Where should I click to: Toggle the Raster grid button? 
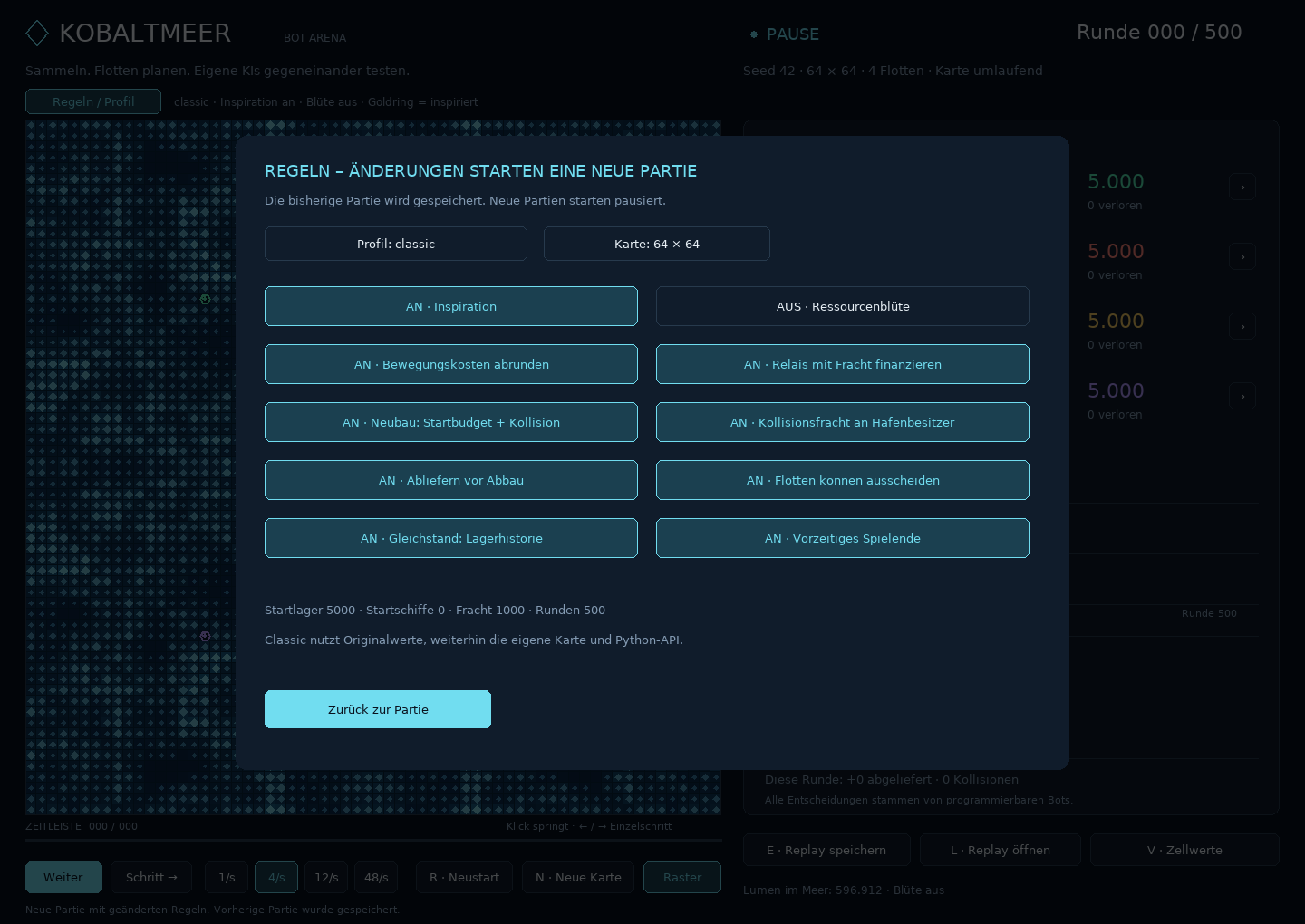682,877
